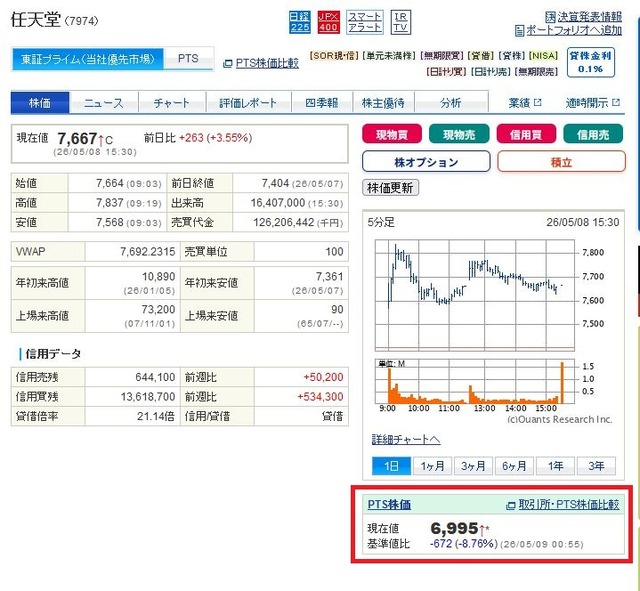Click the VWAP value 7,692.2315

click(x=148, y=251)
